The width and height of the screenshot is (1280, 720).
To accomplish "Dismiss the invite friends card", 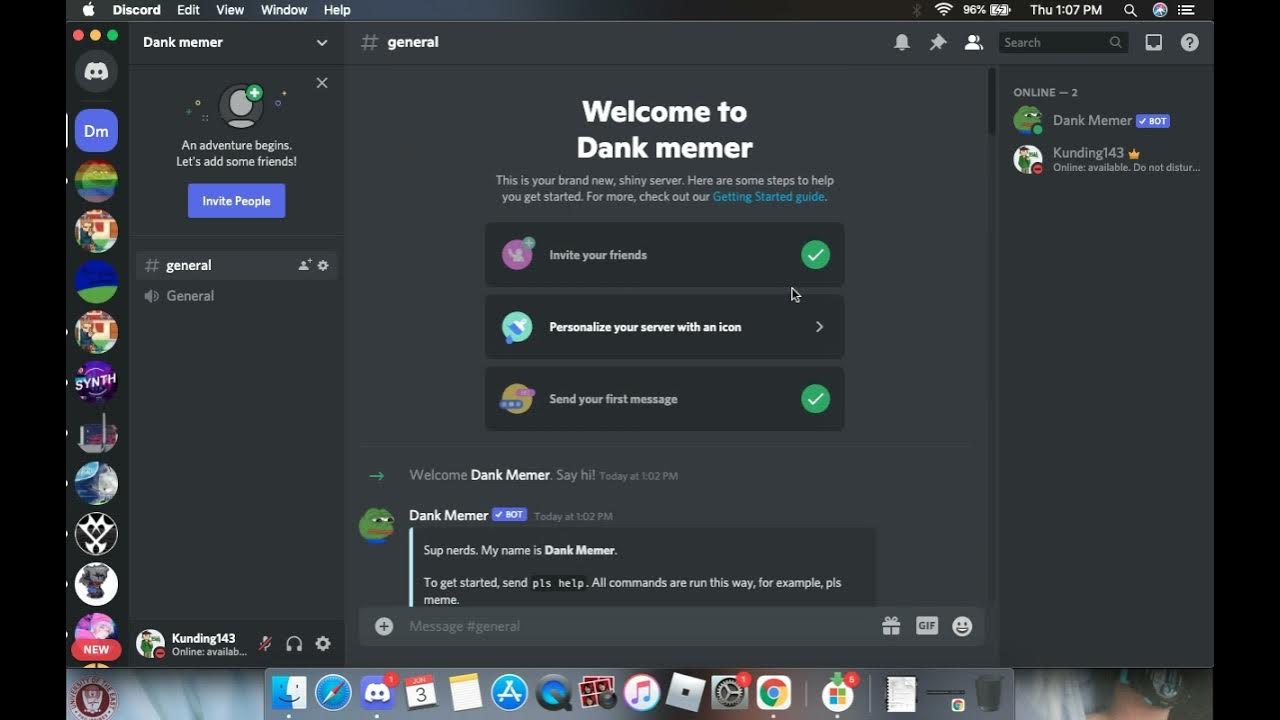I will pos(322,83).
